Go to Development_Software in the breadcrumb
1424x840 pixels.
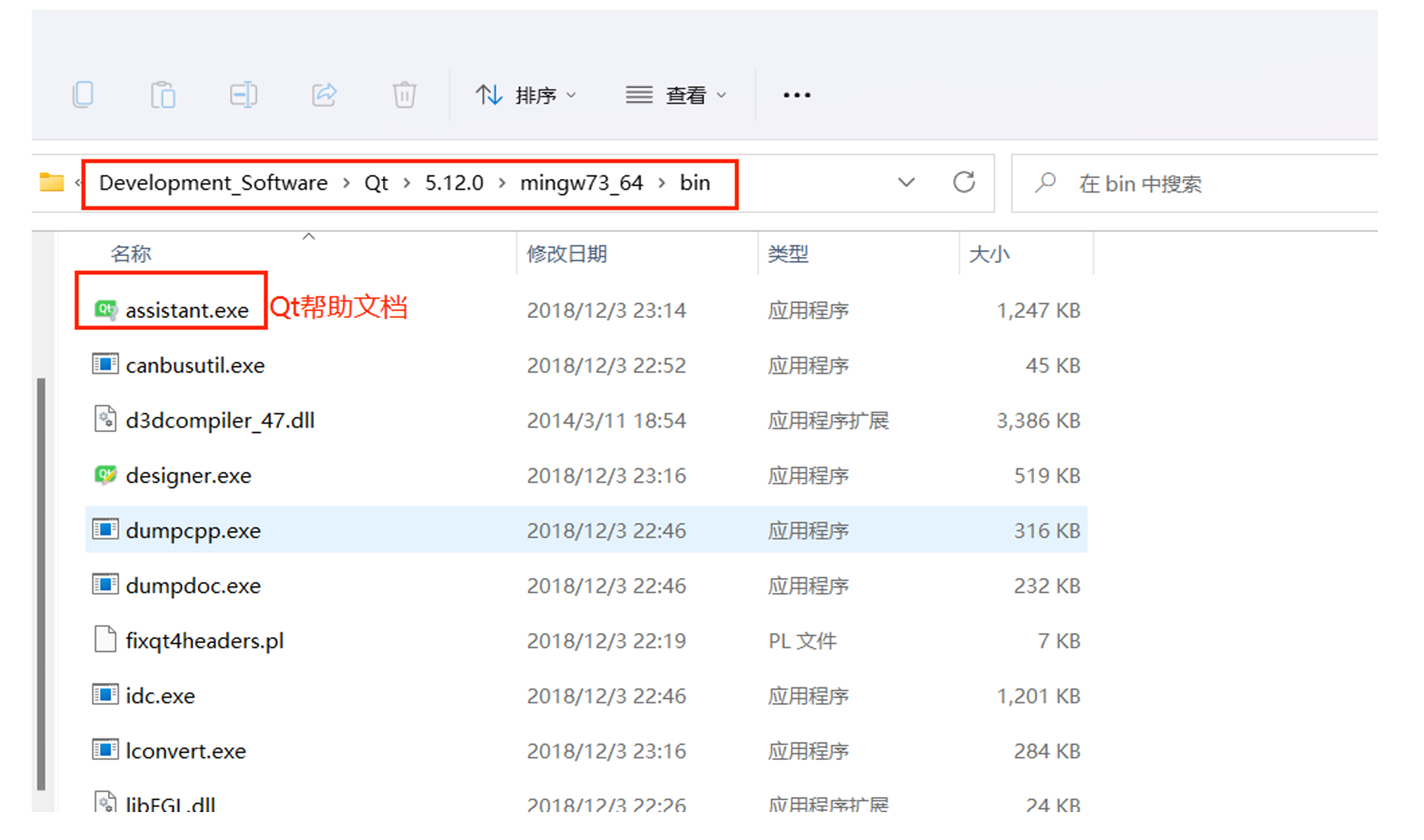click(x=213, y=184)
